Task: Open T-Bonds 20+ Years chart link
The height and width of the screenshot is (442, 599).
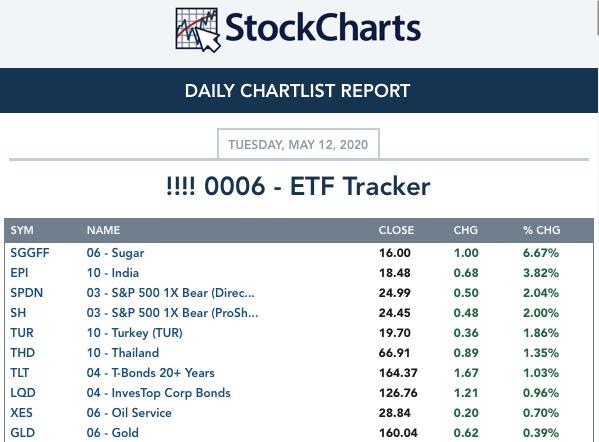Action: coord(151,372)
